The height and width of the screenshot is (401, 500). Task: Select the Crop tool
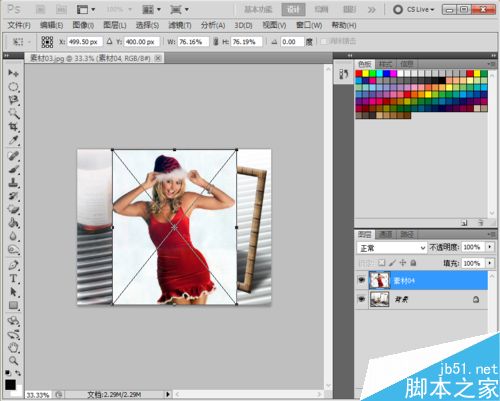pyautogui.click(x=13, y=127)
